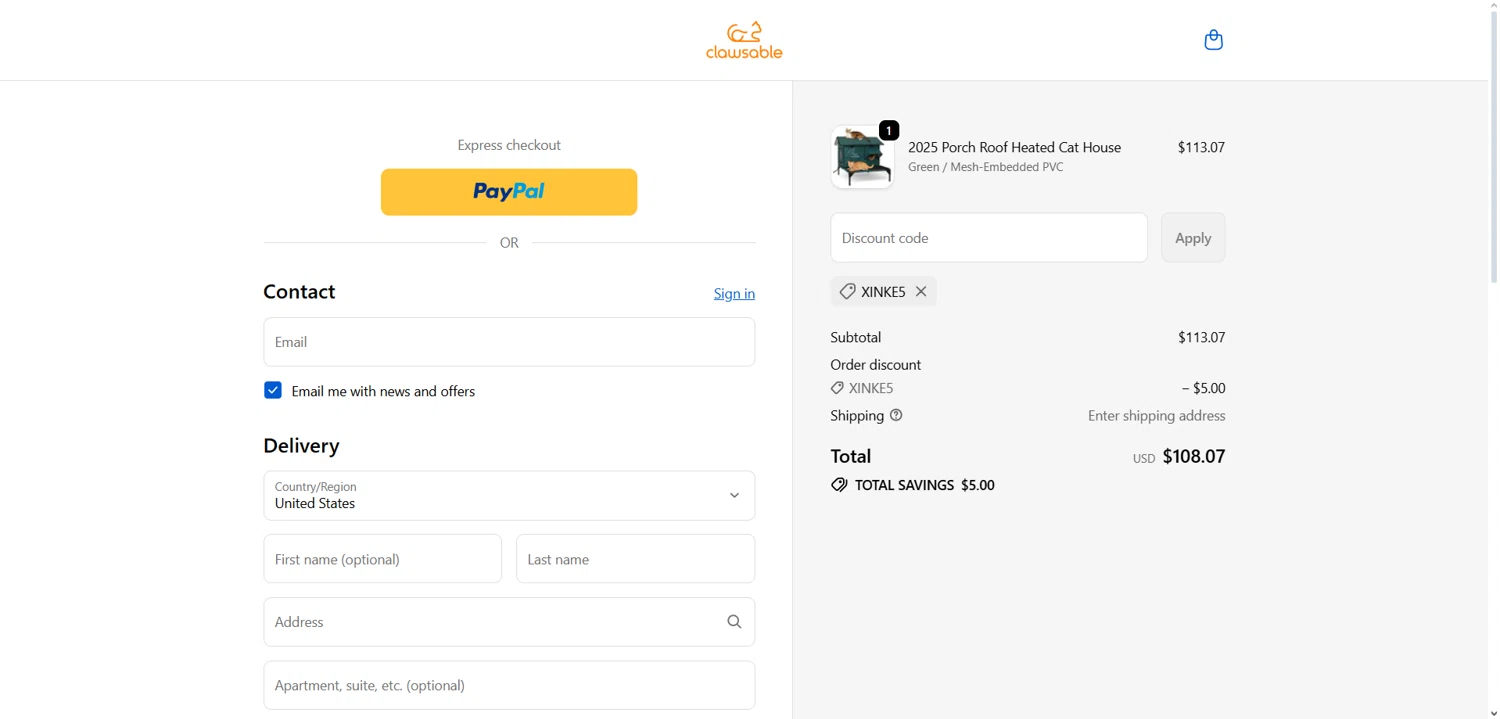Click the cat house product thumbnail
The height and width of the screenshot is (719, 1500).
click(x=862, y=158)
